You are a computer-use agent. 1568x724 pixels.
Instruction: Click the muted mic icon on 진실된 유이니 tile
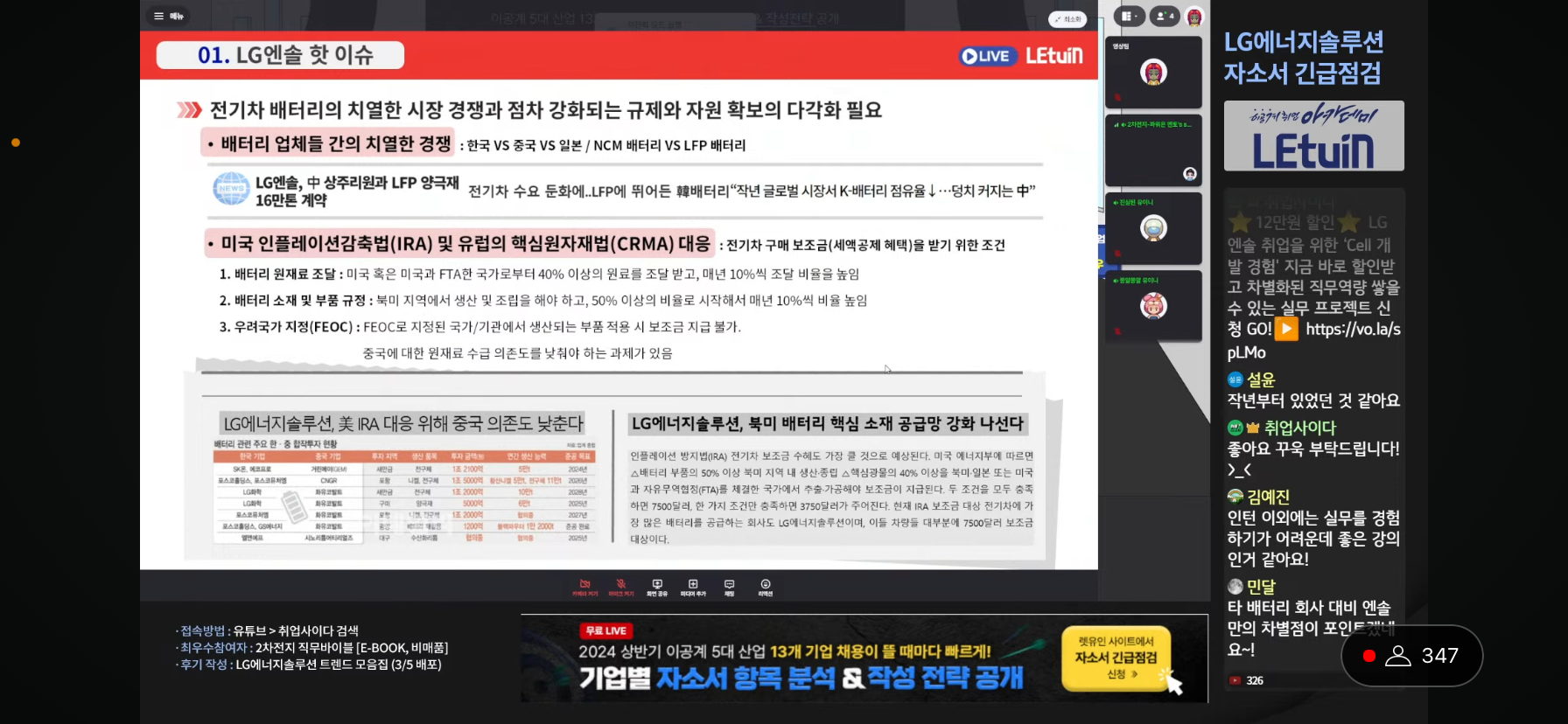1117,253
